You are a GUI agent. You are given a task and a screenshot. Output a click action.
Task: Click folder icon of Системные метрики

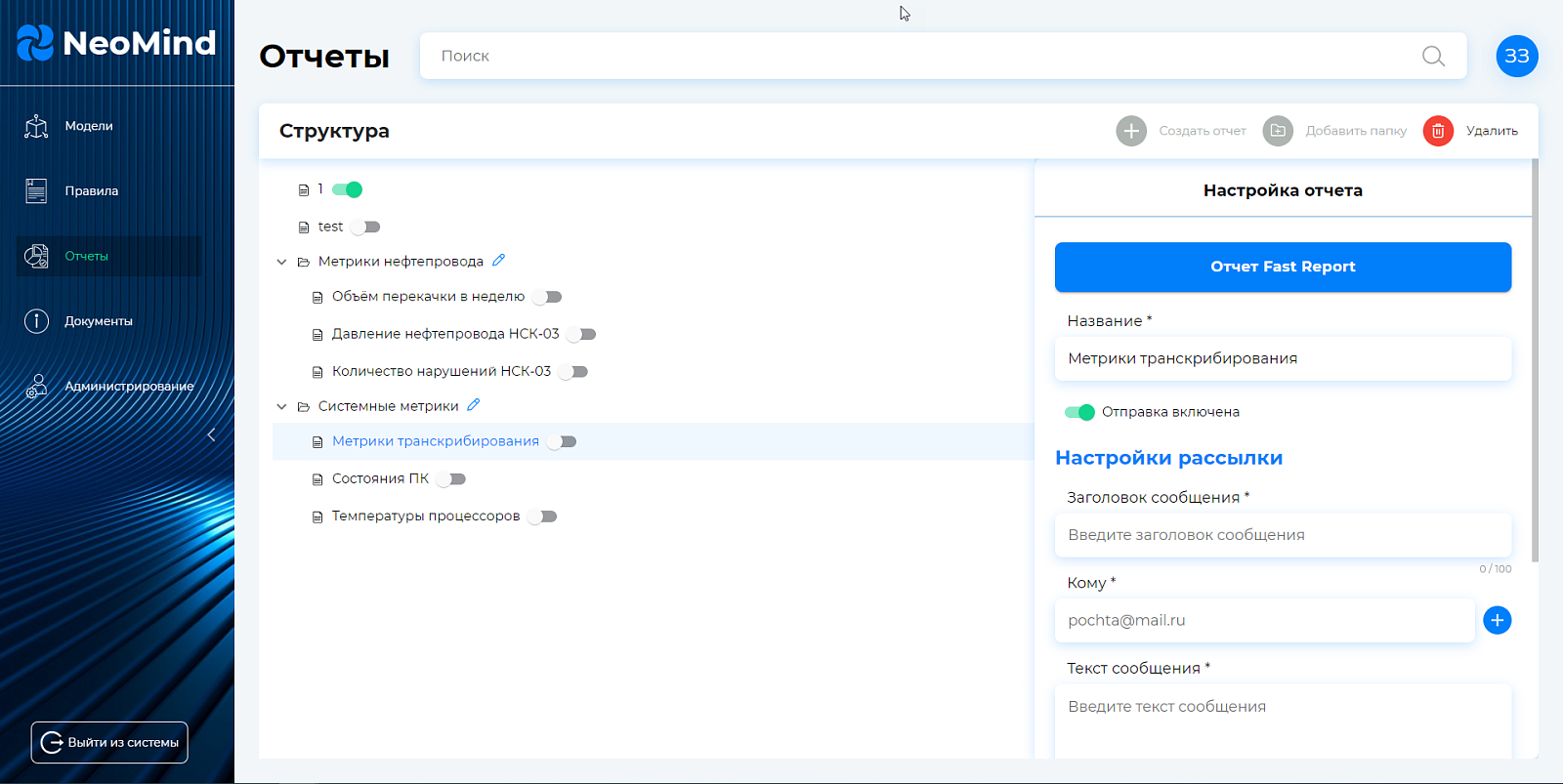click(304, 406)
